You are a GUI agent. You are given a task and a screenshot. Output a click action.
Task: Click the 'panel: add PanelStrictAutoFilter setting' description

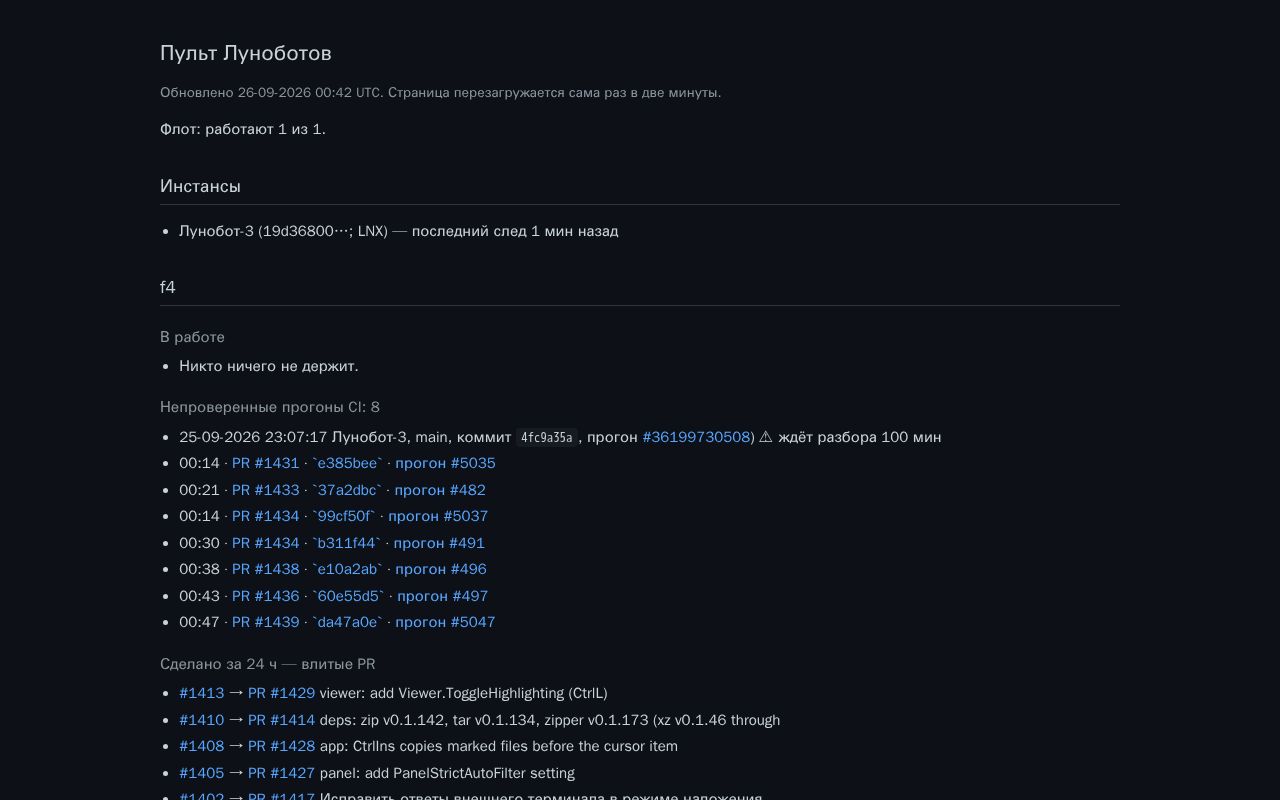[447, 773]
